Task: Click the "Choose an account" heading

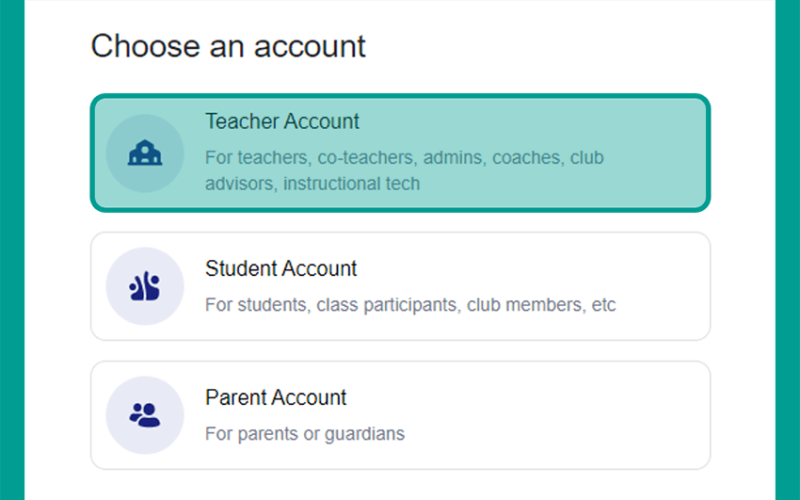Action: pos(228,46)
